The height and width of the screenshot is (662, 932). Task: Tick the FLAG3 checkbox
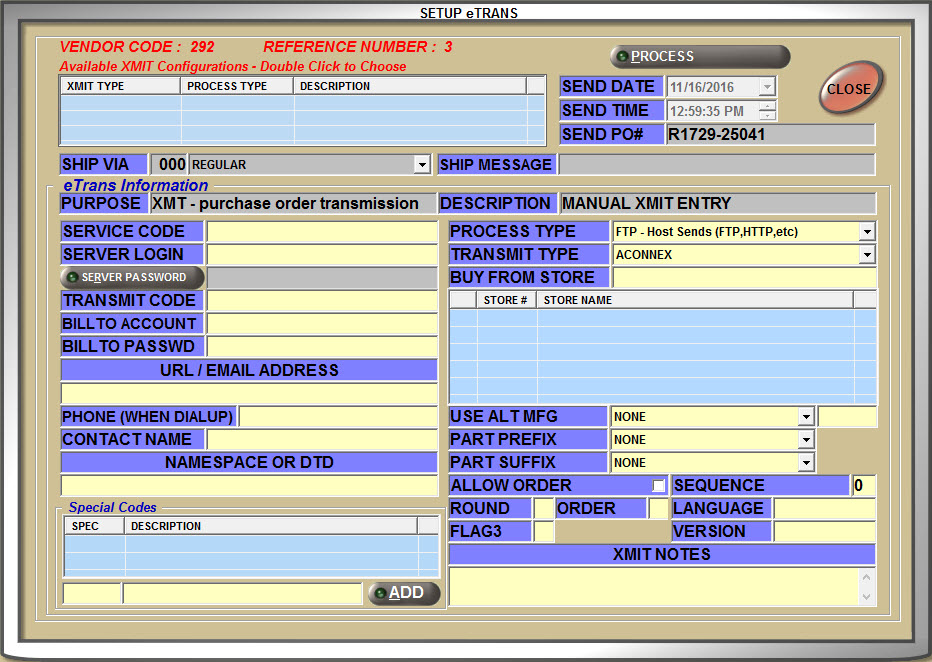click(x=542, y=532)
